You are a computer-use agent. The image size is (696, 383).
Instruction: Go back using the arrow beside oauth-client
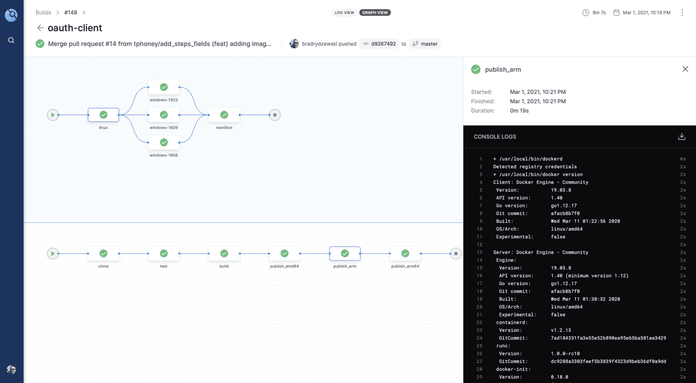tap(40, 28)
